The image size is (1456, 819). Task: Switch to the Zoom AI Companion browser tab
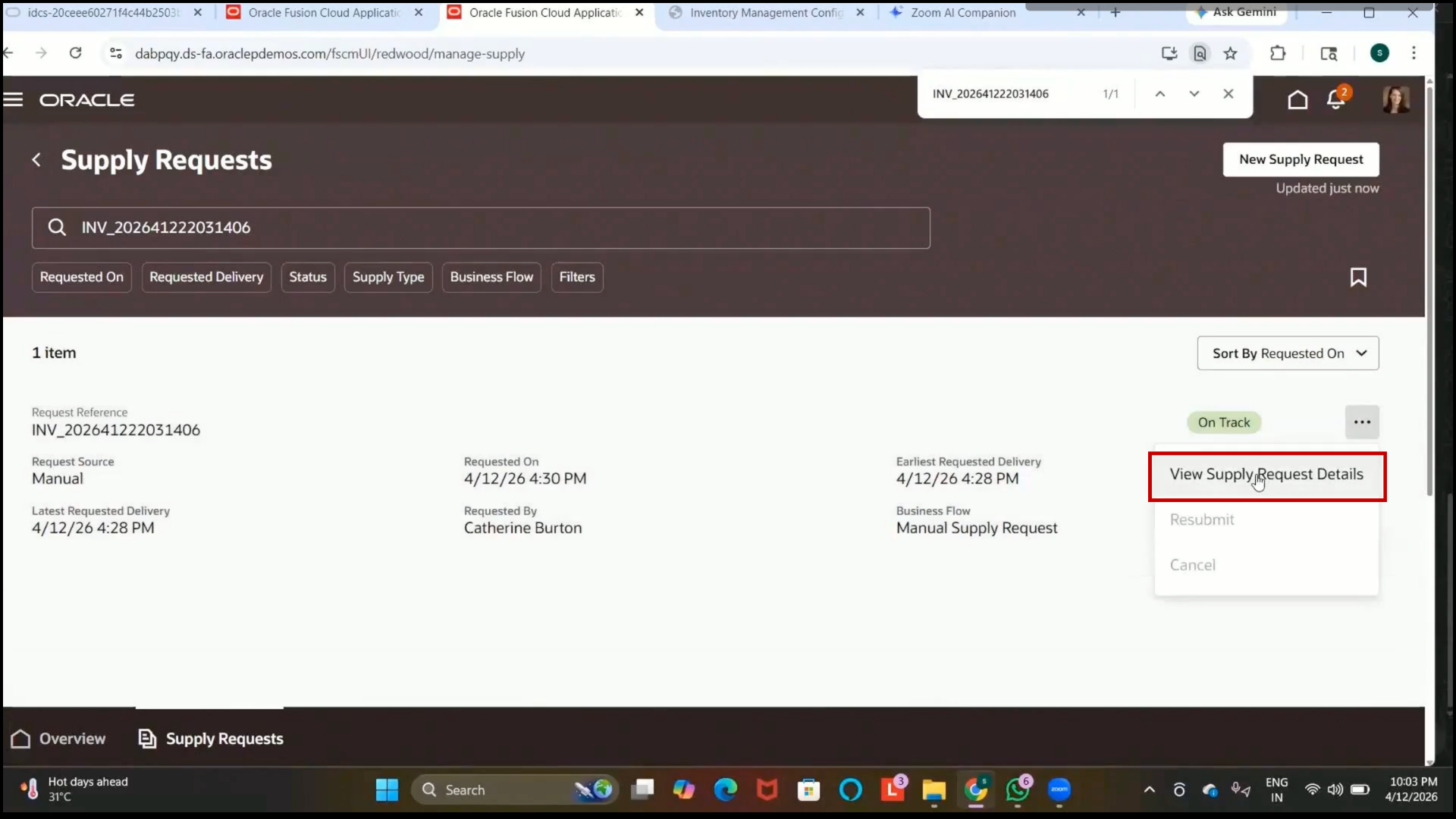[963, 13]
